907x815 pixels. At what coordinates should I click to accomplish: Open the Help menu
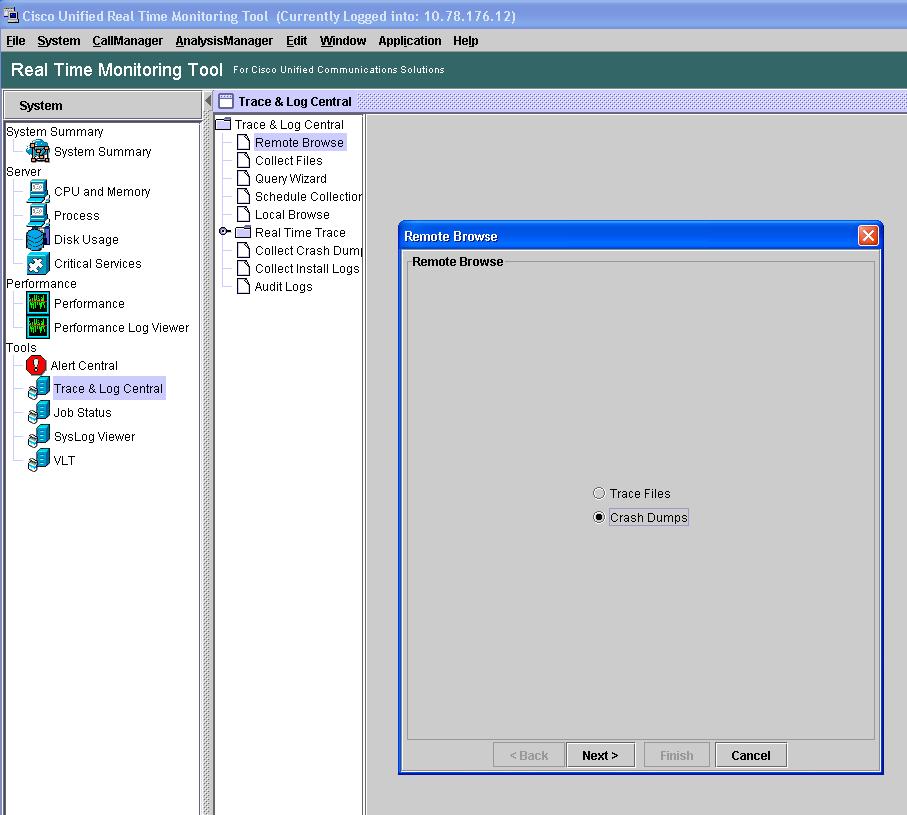pyautogui.click(x=465, y=40)
